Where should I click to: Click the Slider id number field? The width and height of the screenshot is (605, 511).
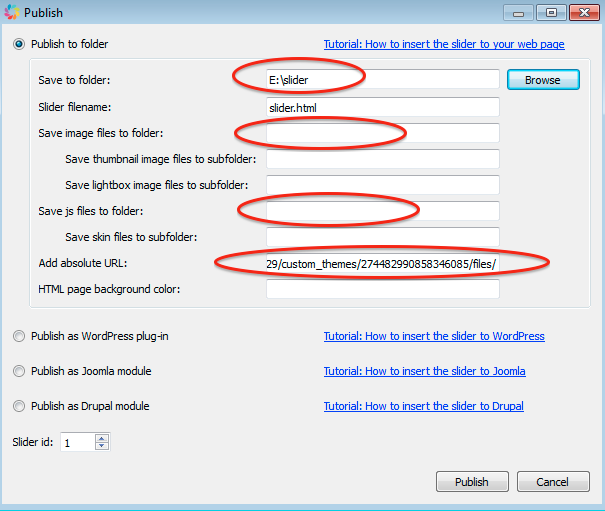tap(78, 442)
